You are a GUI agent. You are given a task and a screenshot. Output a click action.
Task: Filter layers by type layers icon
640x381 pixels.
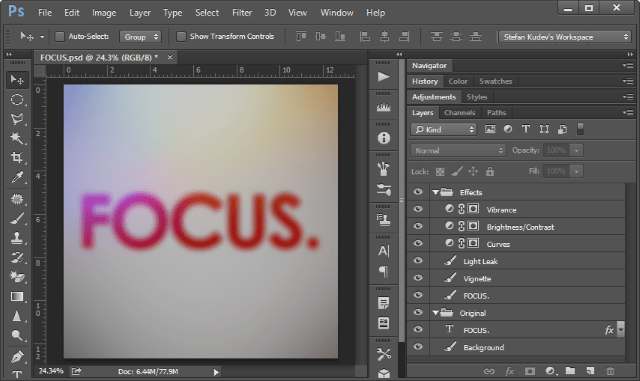pyautogui.click(x=526, y=129)
